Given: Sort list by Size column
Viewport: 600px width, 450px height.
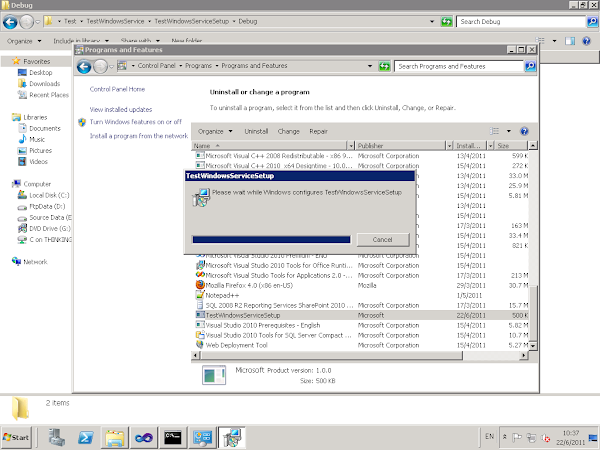Looking at the screenshot, I should tap(511, 146).
